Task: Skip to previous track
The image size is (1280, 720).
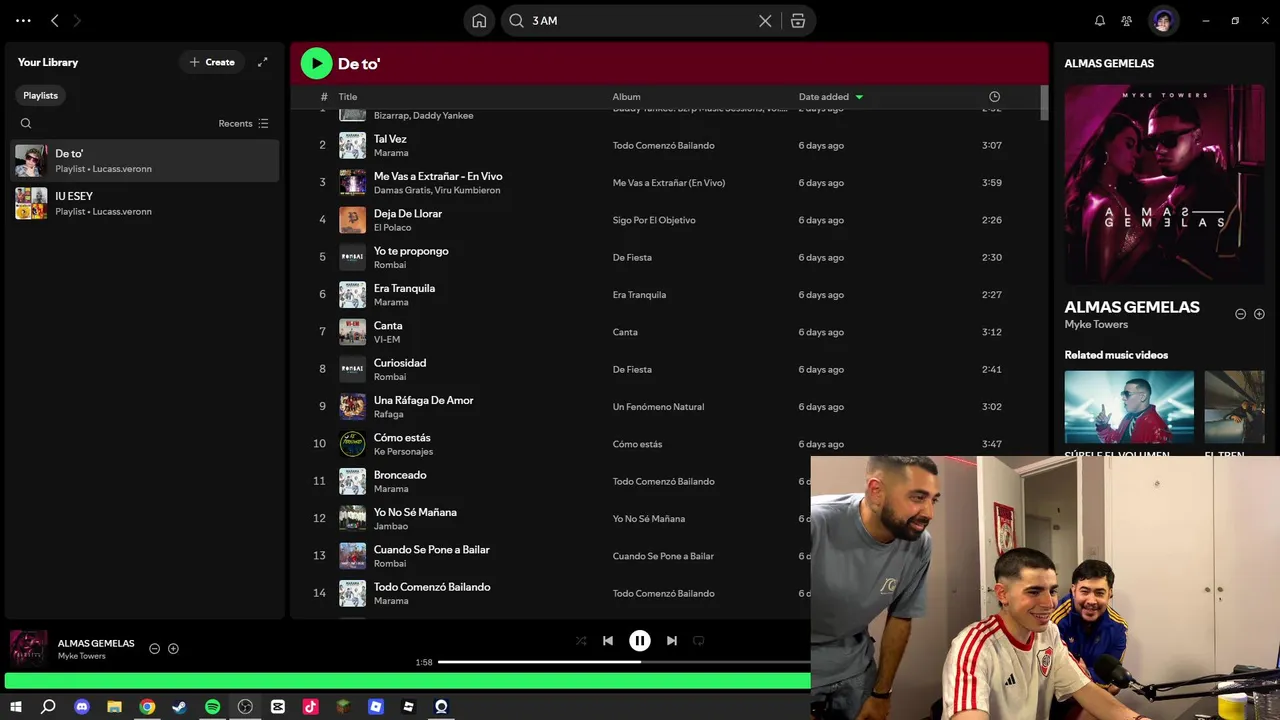Action: point(608,641)
